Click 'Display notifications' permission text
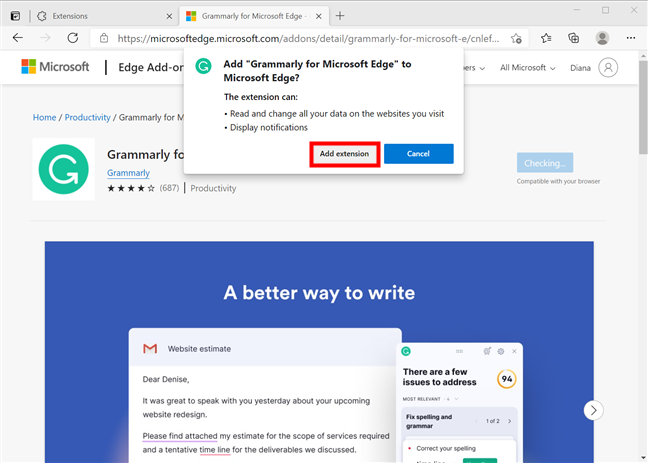This screenshot has width=648, height=463. (x=269, y=128)
